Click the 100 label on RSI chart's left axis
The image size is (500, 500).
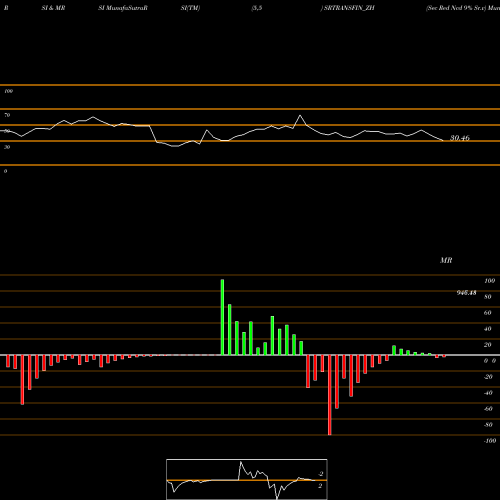(x=8, y=91)
